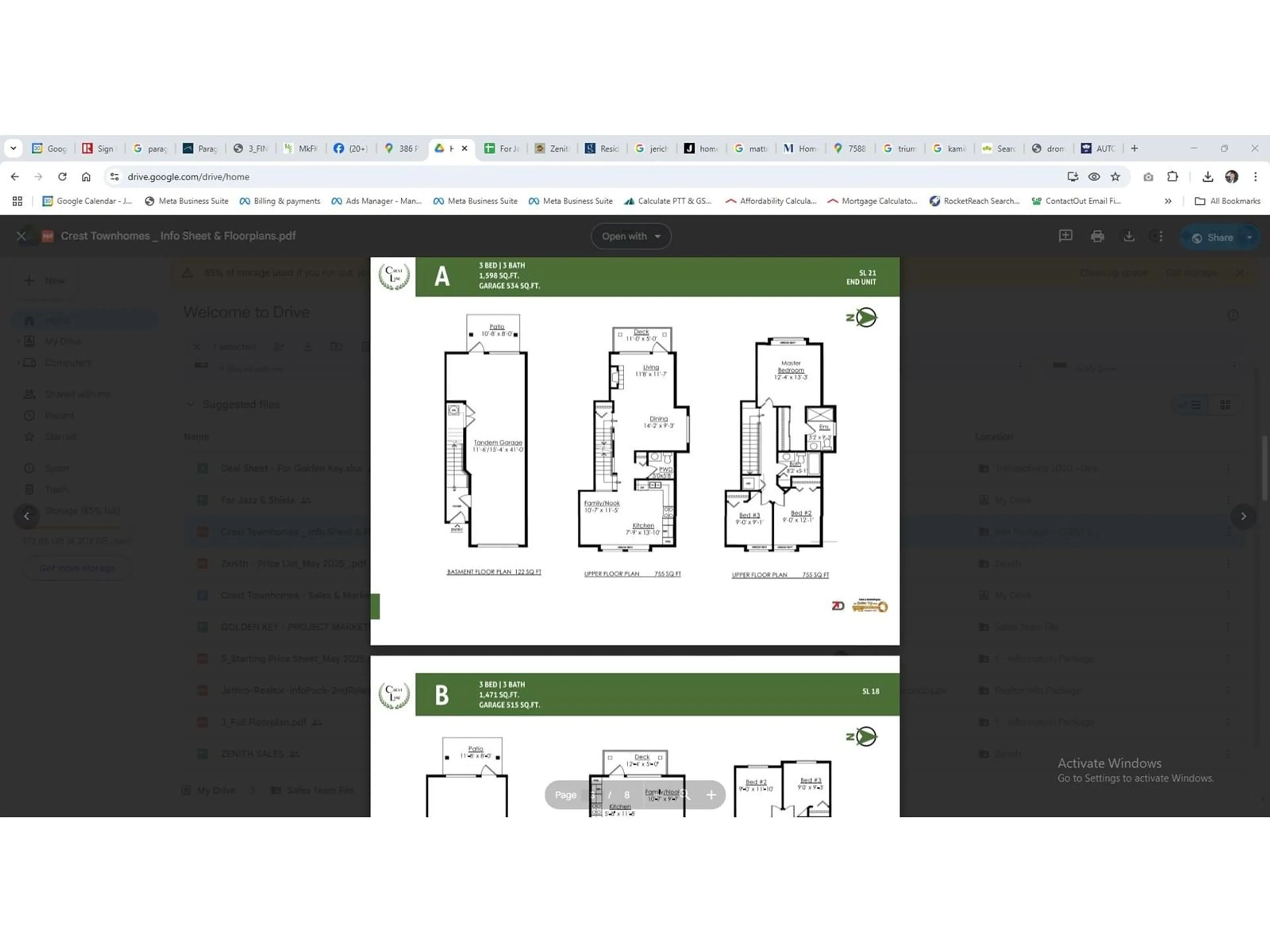Click the zoom magnifier icon in the page bar

(x=686, y=795)
